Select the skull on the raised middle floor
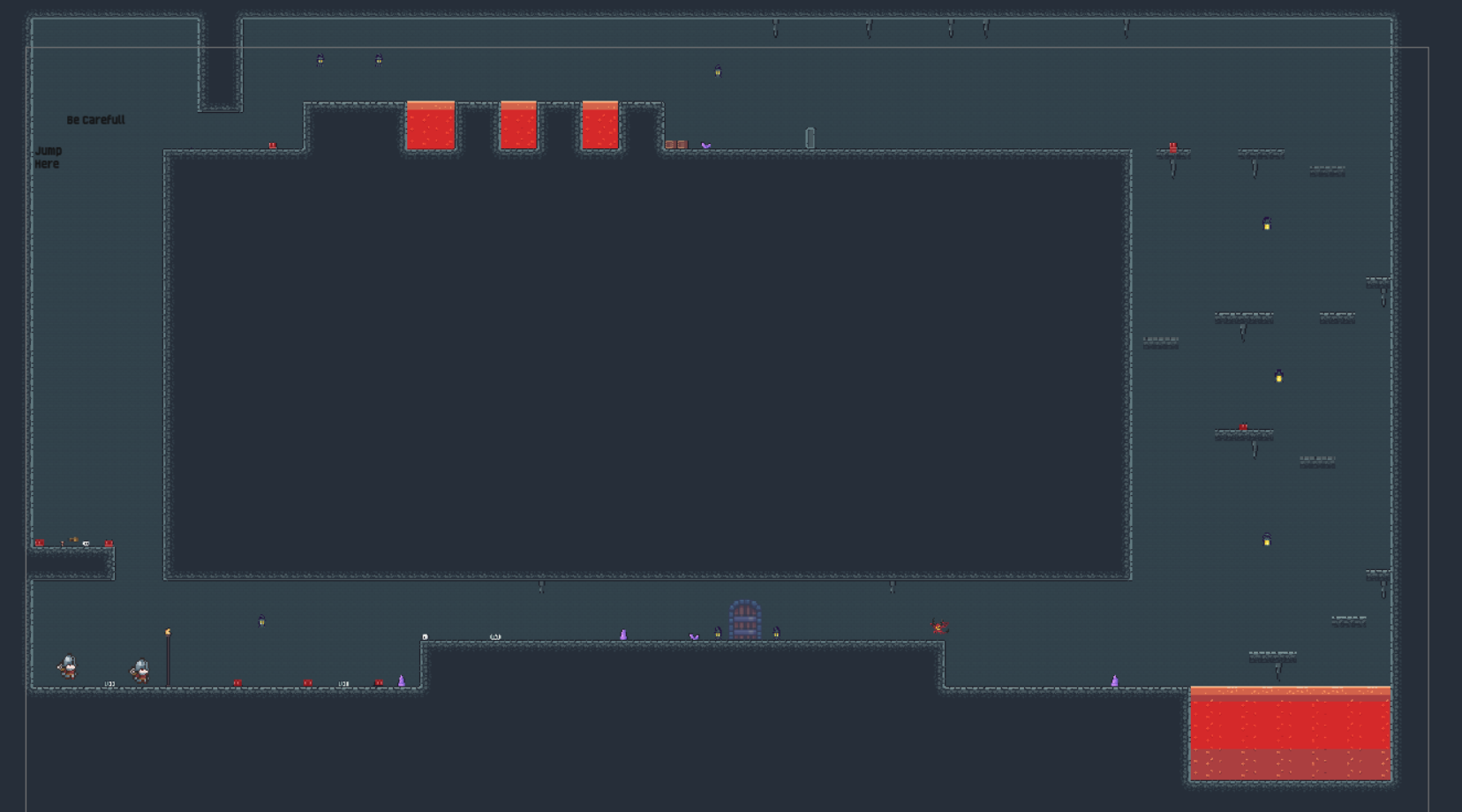 point(425,636)
